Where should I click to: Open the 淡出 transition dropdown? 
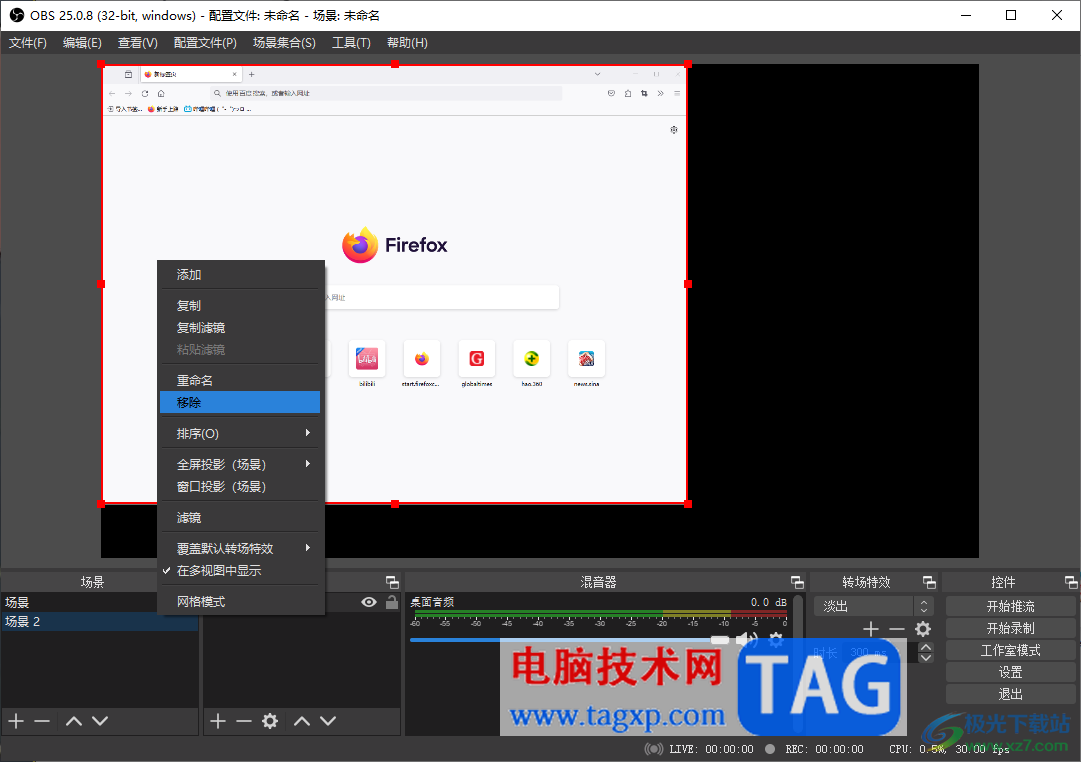(x=873, y=606)
